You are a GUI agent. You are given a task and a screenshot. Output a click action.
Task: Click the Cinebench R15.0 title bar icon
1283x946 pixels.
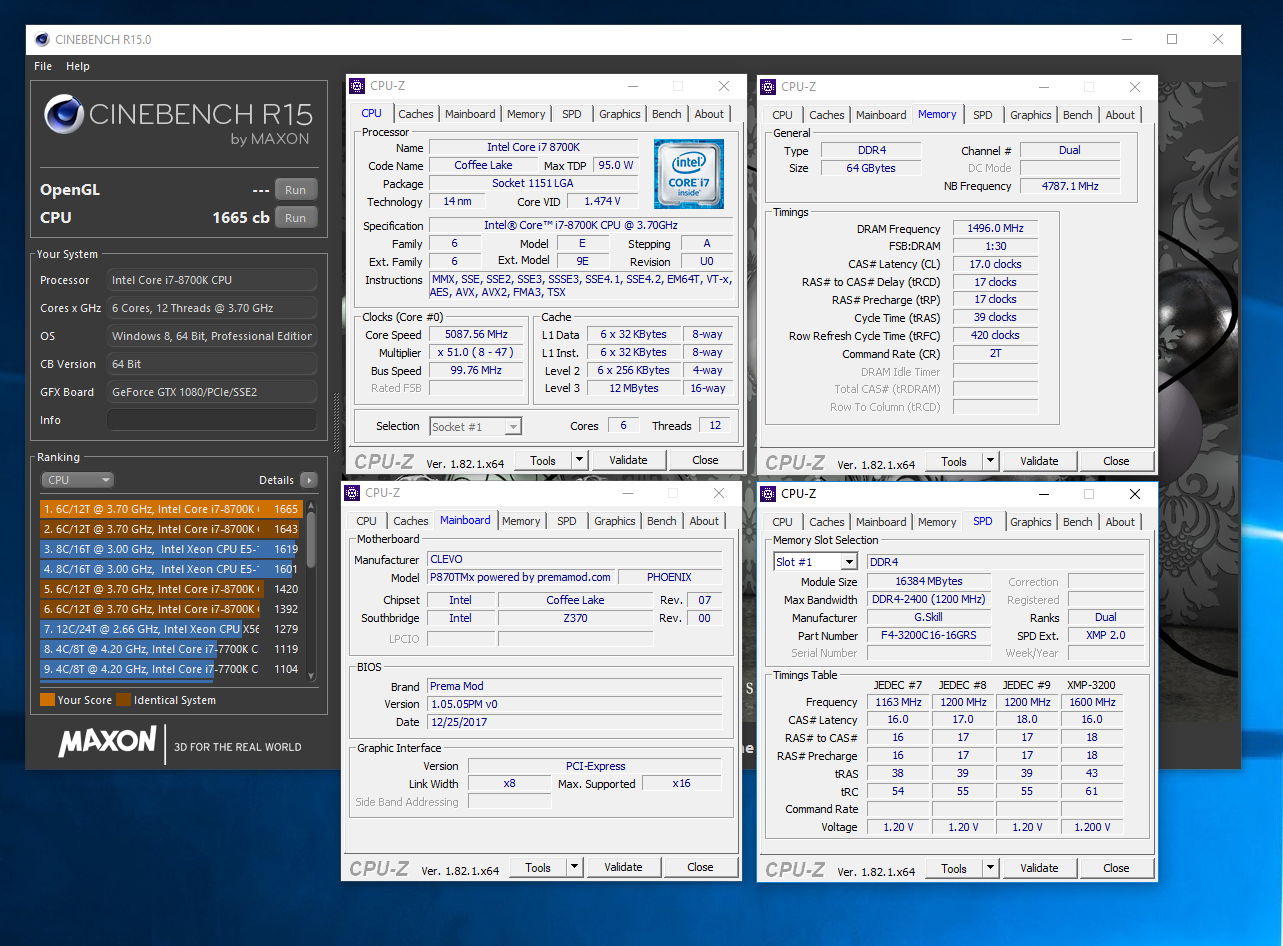[x=41, y=39]
